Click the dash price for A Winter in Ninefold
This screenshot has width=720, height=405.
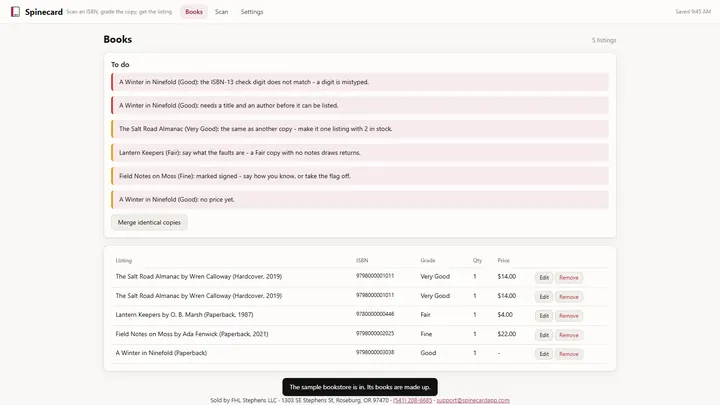click(499, 353)
